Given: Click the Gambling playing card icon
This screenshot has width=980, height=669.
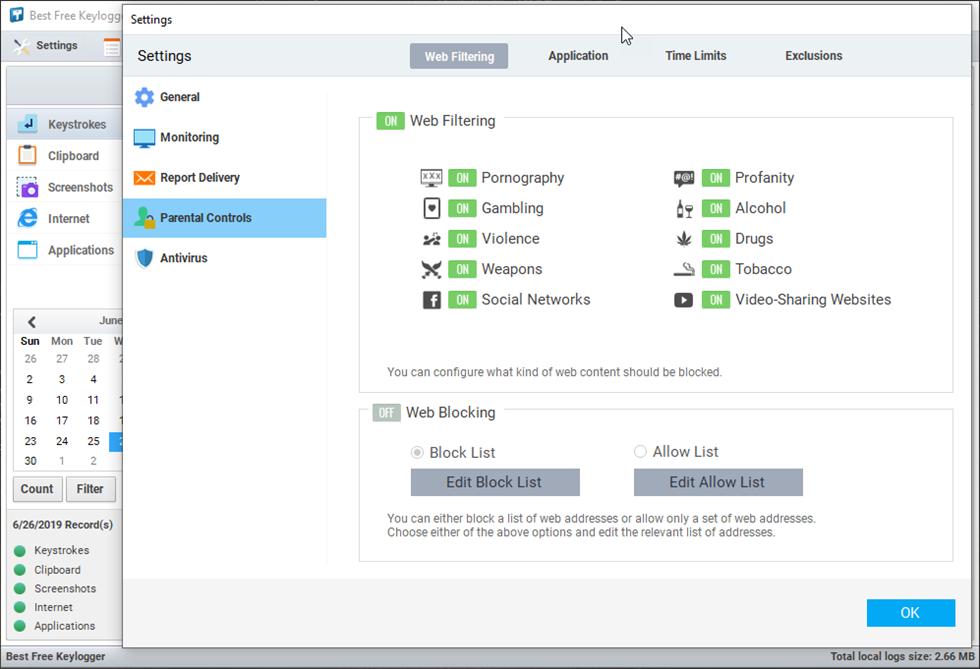Looking at the screenshot, I should pyautogui.click(x=431, y=208).
